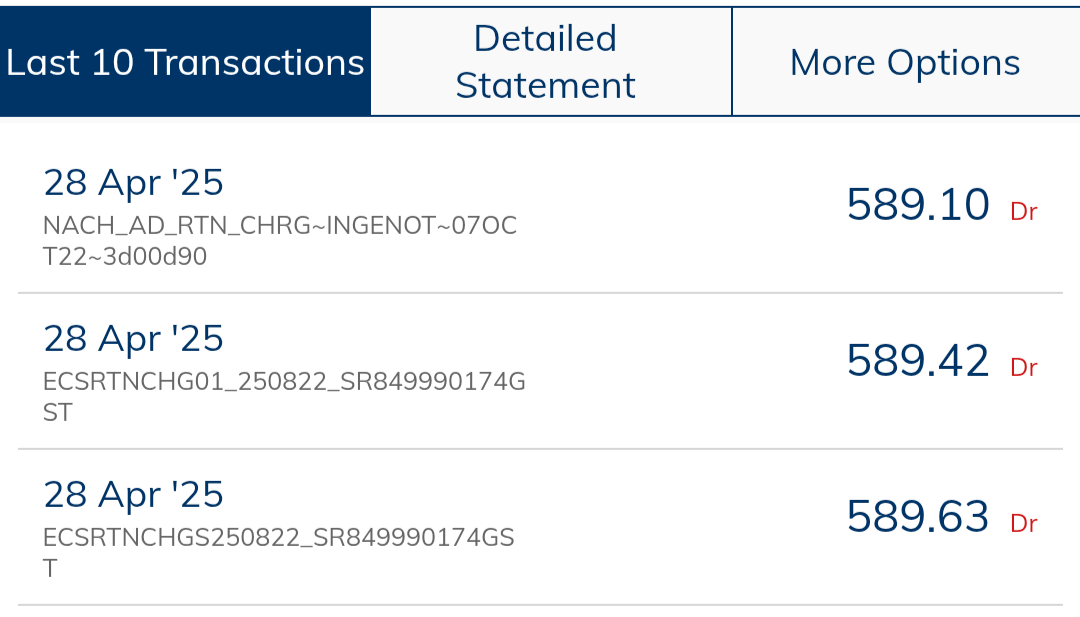Click the wrapped ST text under ECSRTNCHG01
This screenshot has height=617, width=1080.
58,413
